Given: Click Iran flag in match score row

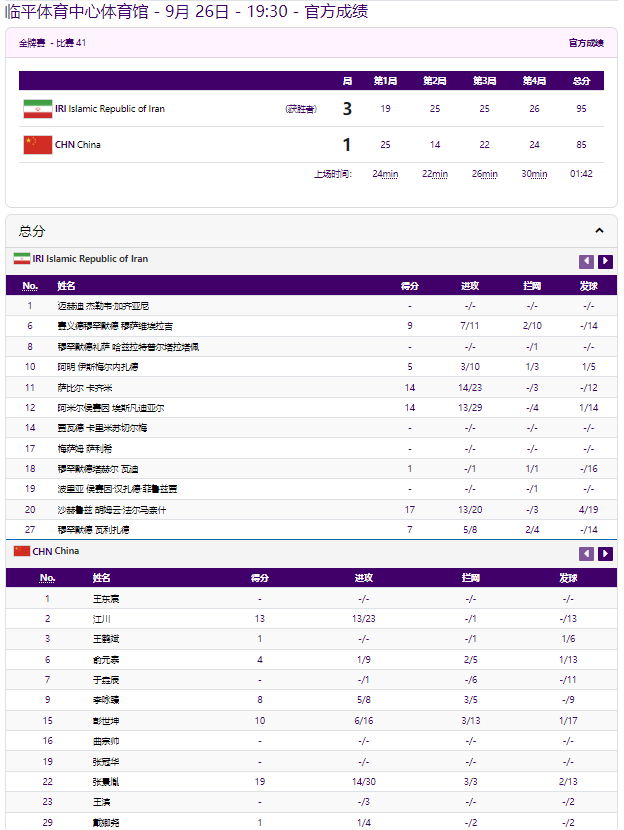Looking at the screenshot, I should point(38,109).
